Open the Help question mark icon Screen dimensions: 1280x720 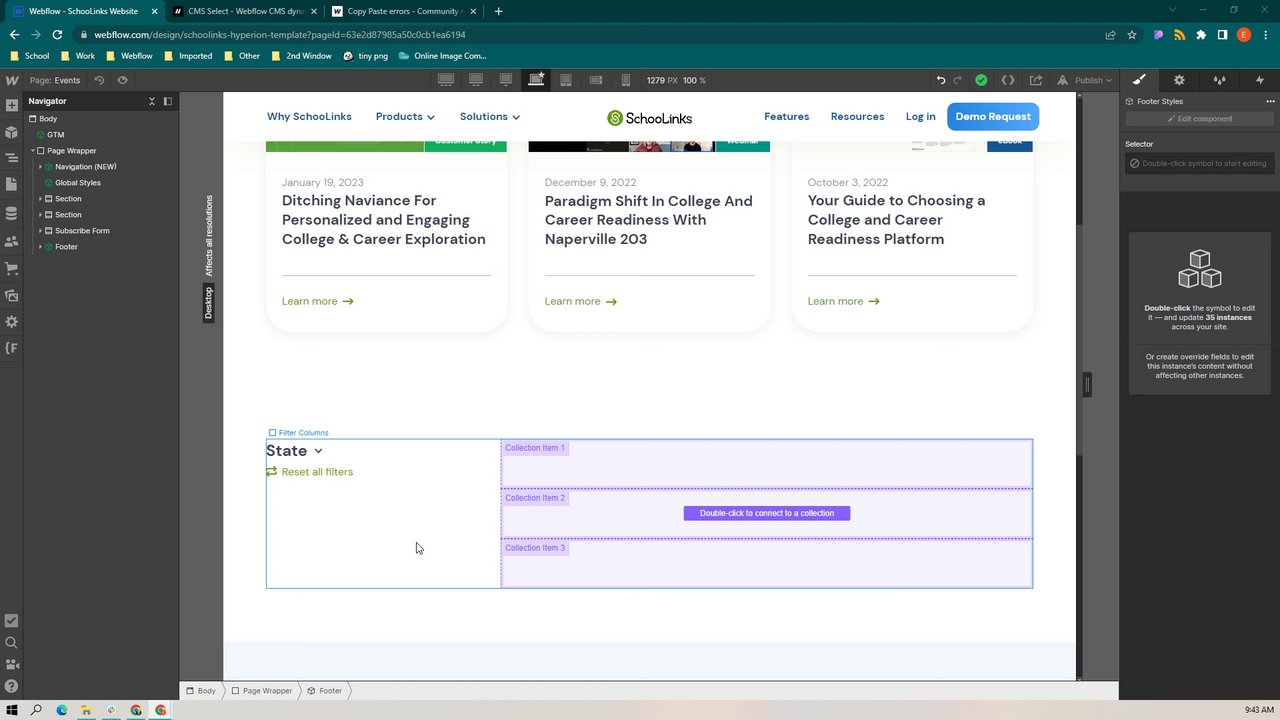[12, 687]
